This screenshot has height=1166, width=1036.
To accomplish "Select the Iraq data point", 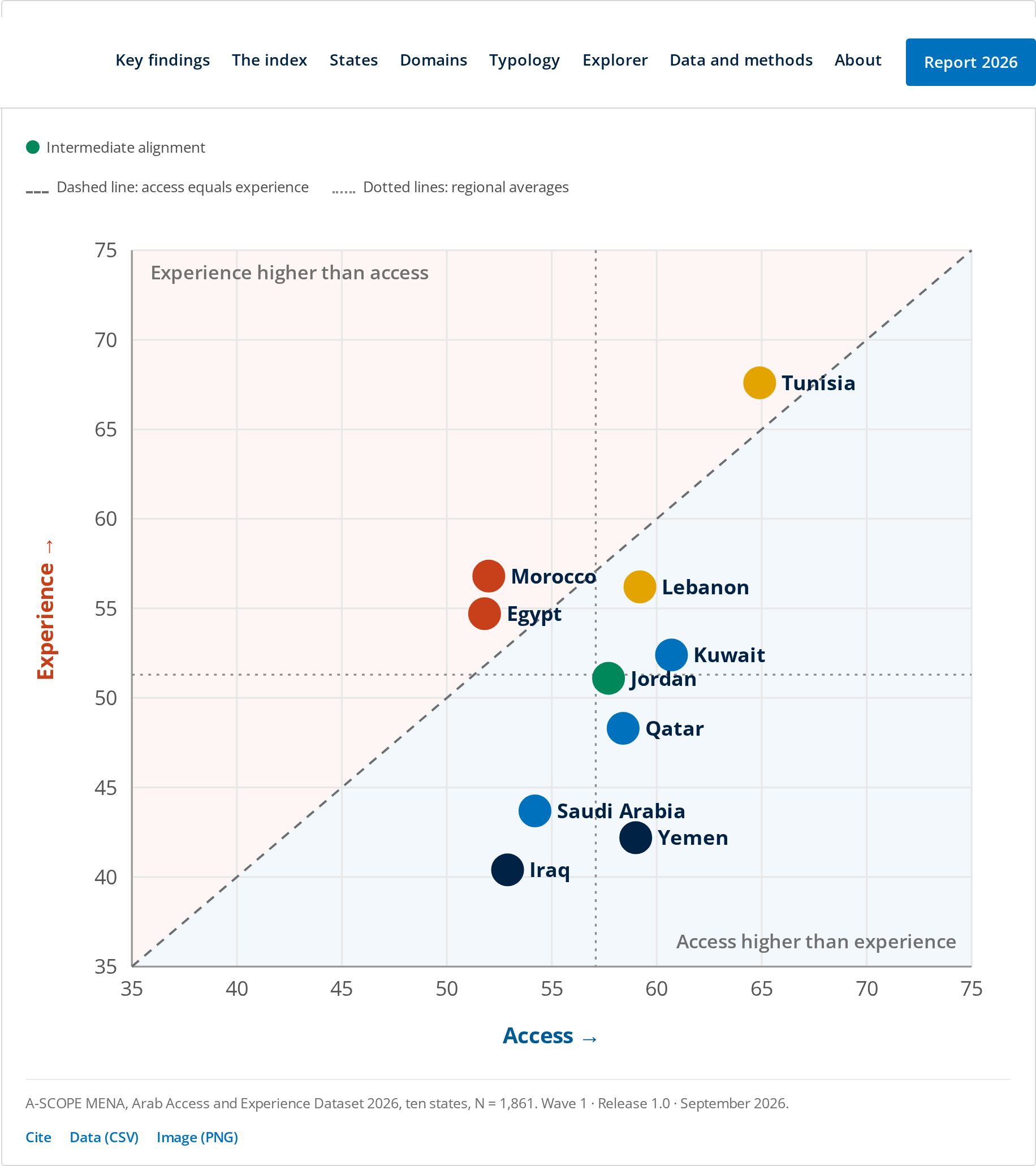I will [x=507, y=870].
